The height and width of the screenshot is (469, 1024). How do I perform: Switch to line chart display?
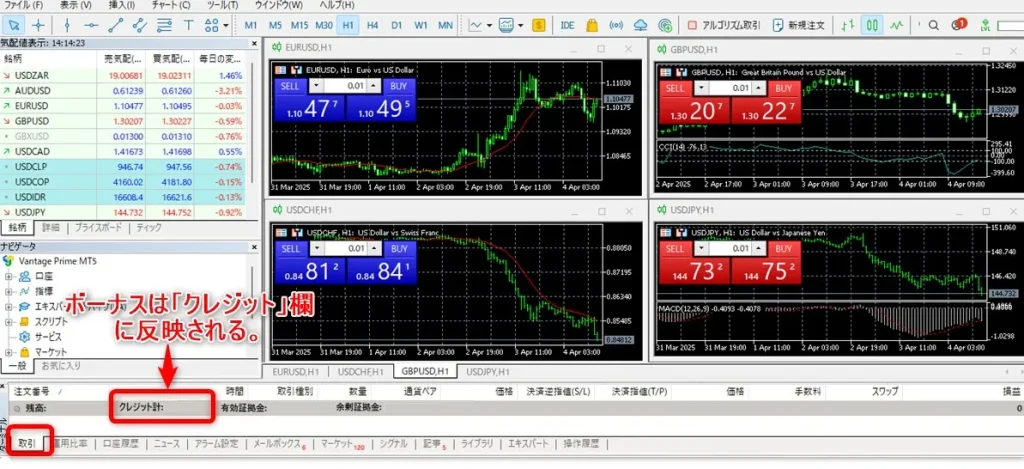point(897,25)
